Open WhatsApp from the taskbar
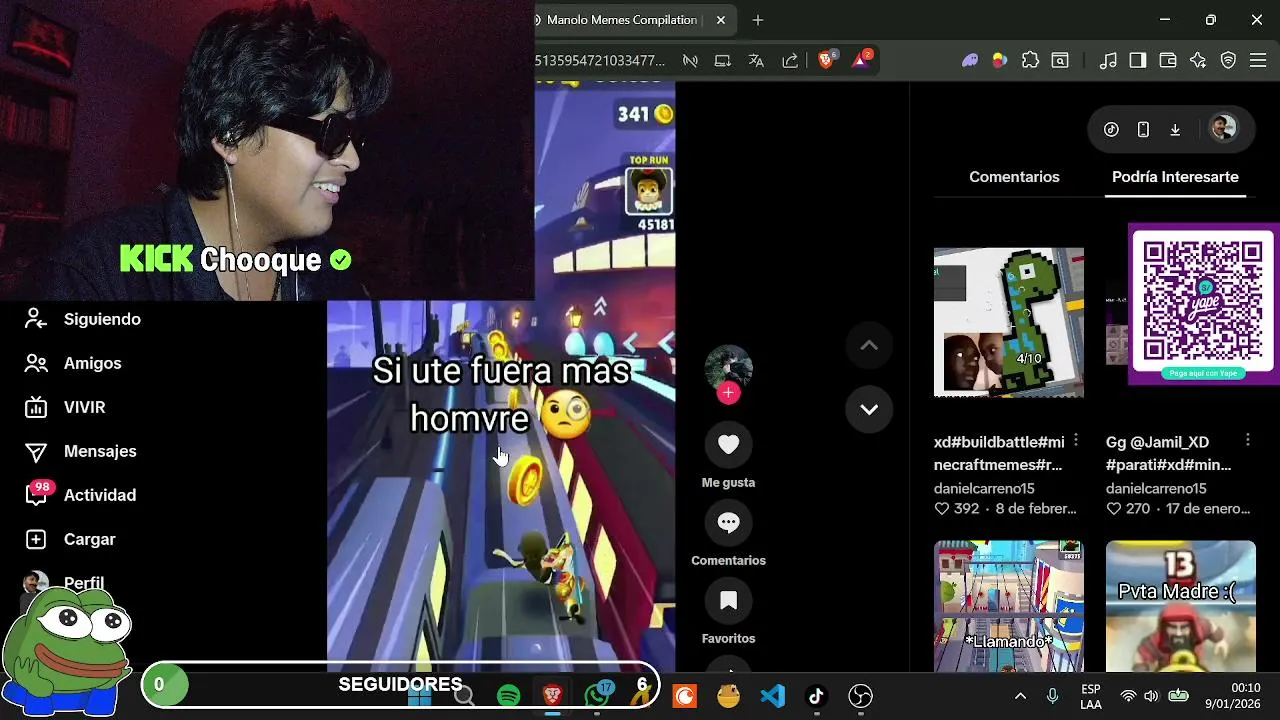 598,695
